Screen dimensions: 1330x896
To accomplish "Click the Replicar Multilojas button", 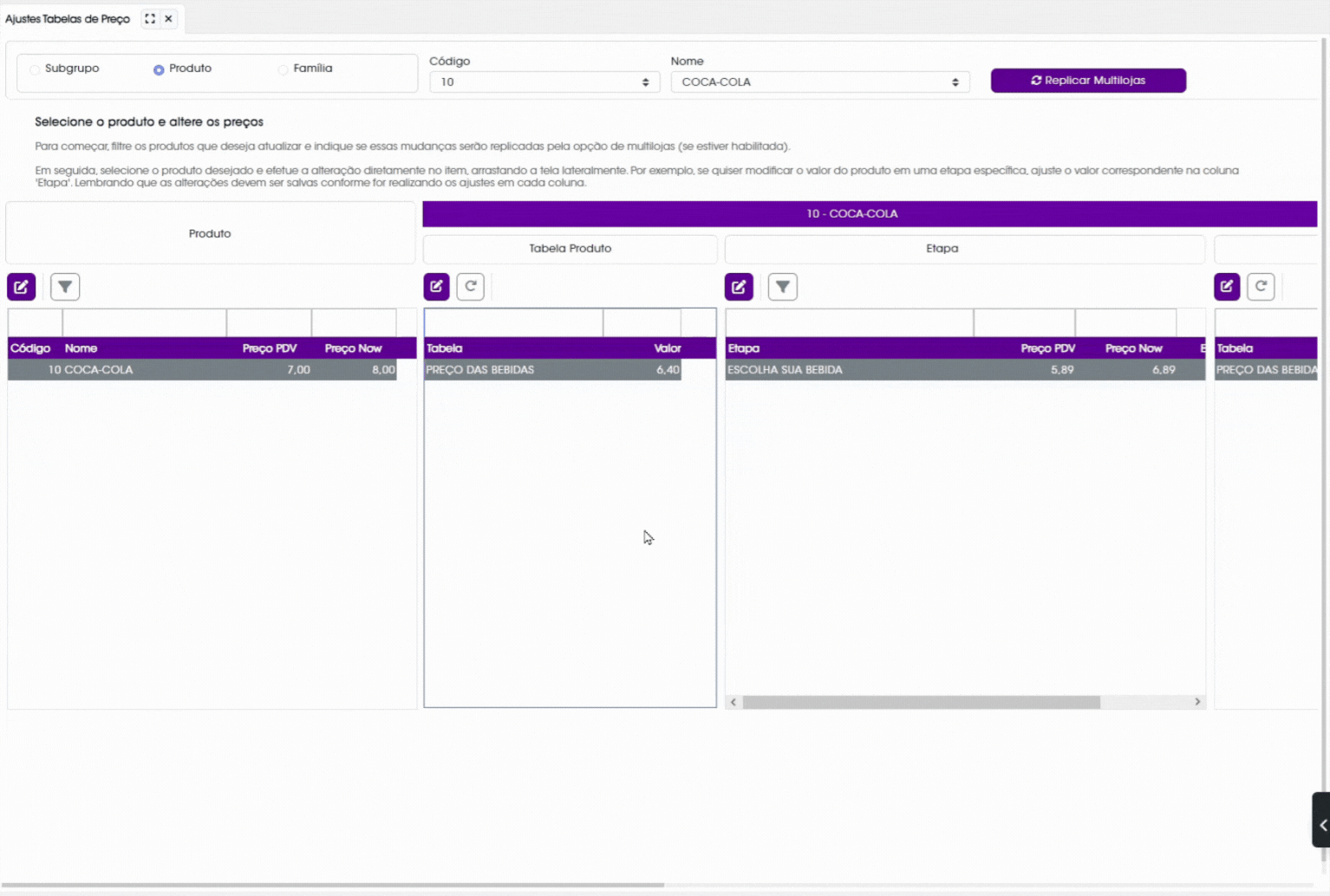I will click(1088, 81).
